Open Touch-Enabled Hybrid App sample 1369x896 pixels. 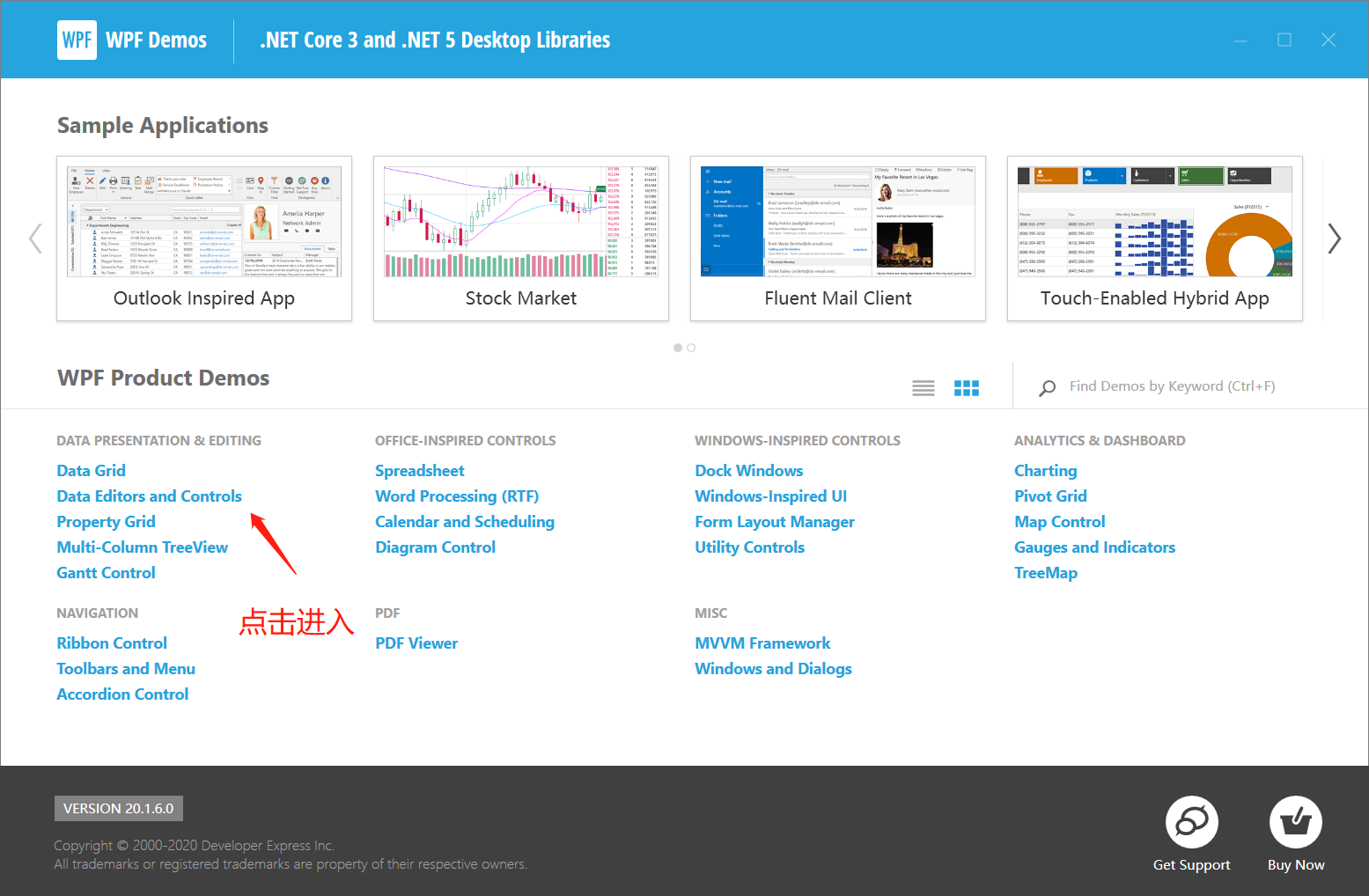(1155, 239)
